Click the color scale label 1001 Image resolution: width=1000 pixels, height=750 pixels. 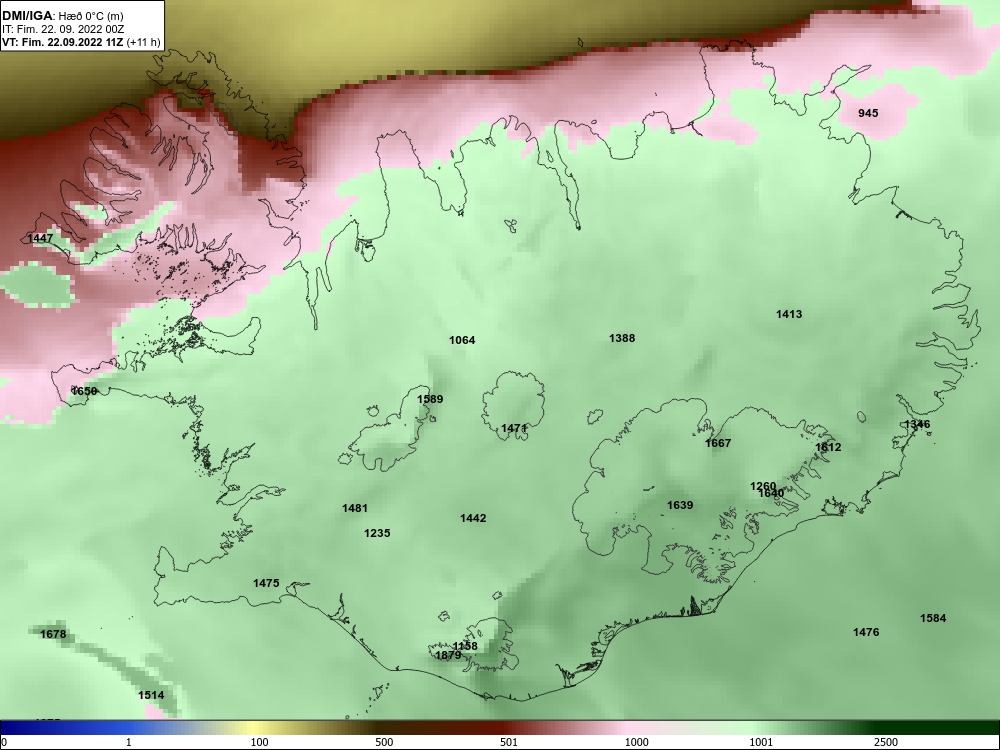tap(761, 742)
